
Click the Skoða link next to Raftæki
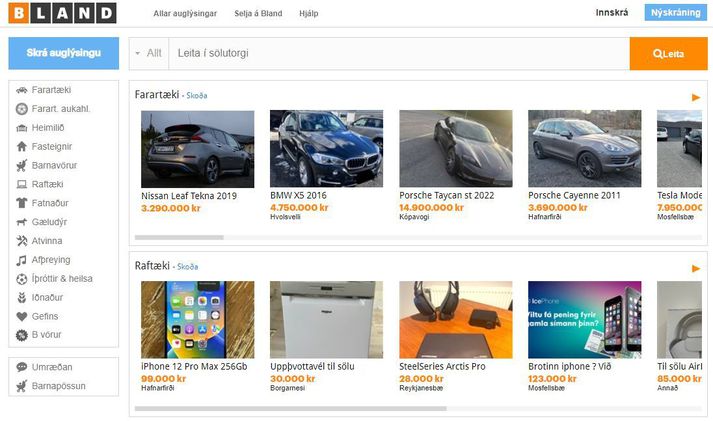click(187, 266)
